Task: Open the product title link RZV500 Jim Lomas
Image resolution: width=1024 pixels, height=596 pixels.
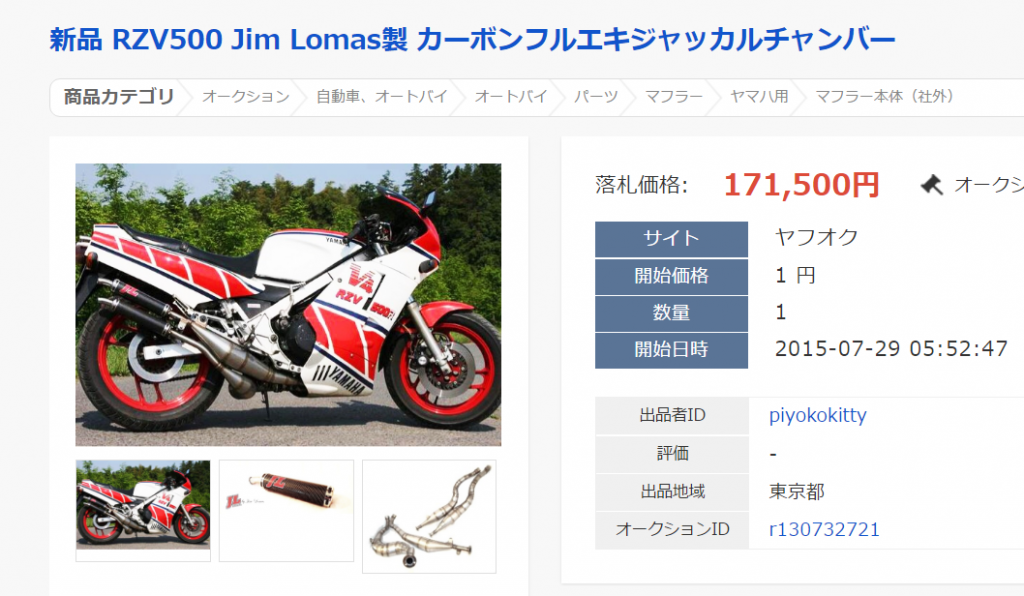Action: click(x=472, y=40)
